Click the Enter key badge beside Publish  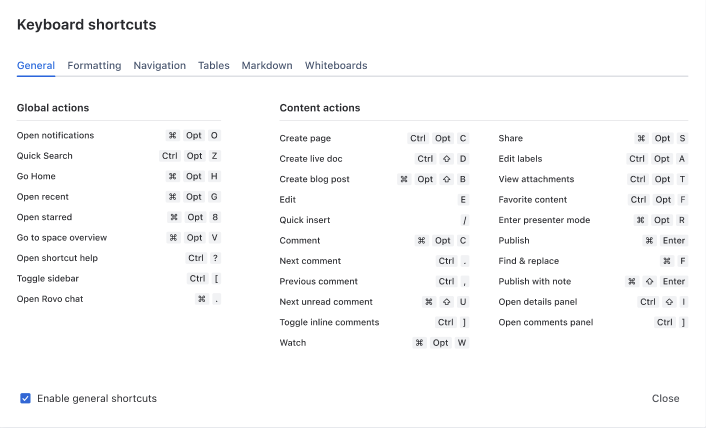point(673,241)
